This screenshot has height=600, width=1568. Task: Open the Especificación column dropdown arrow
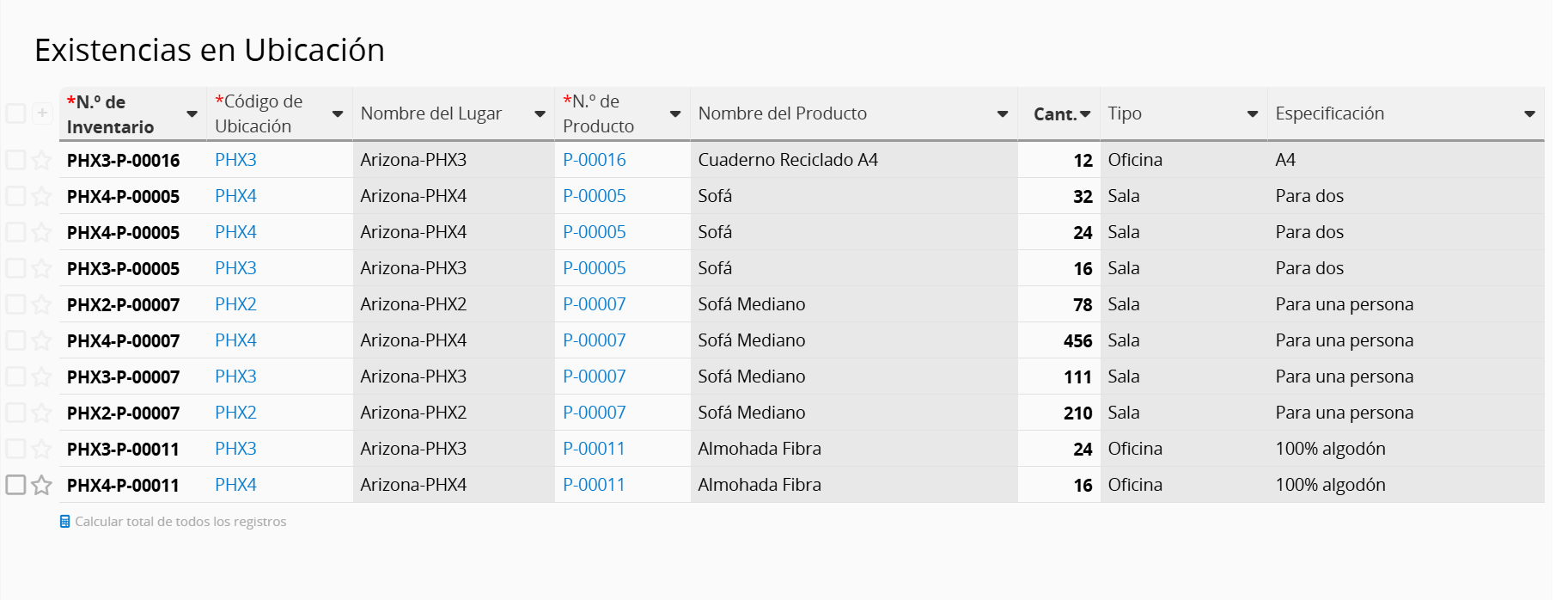click(1529, 113)
